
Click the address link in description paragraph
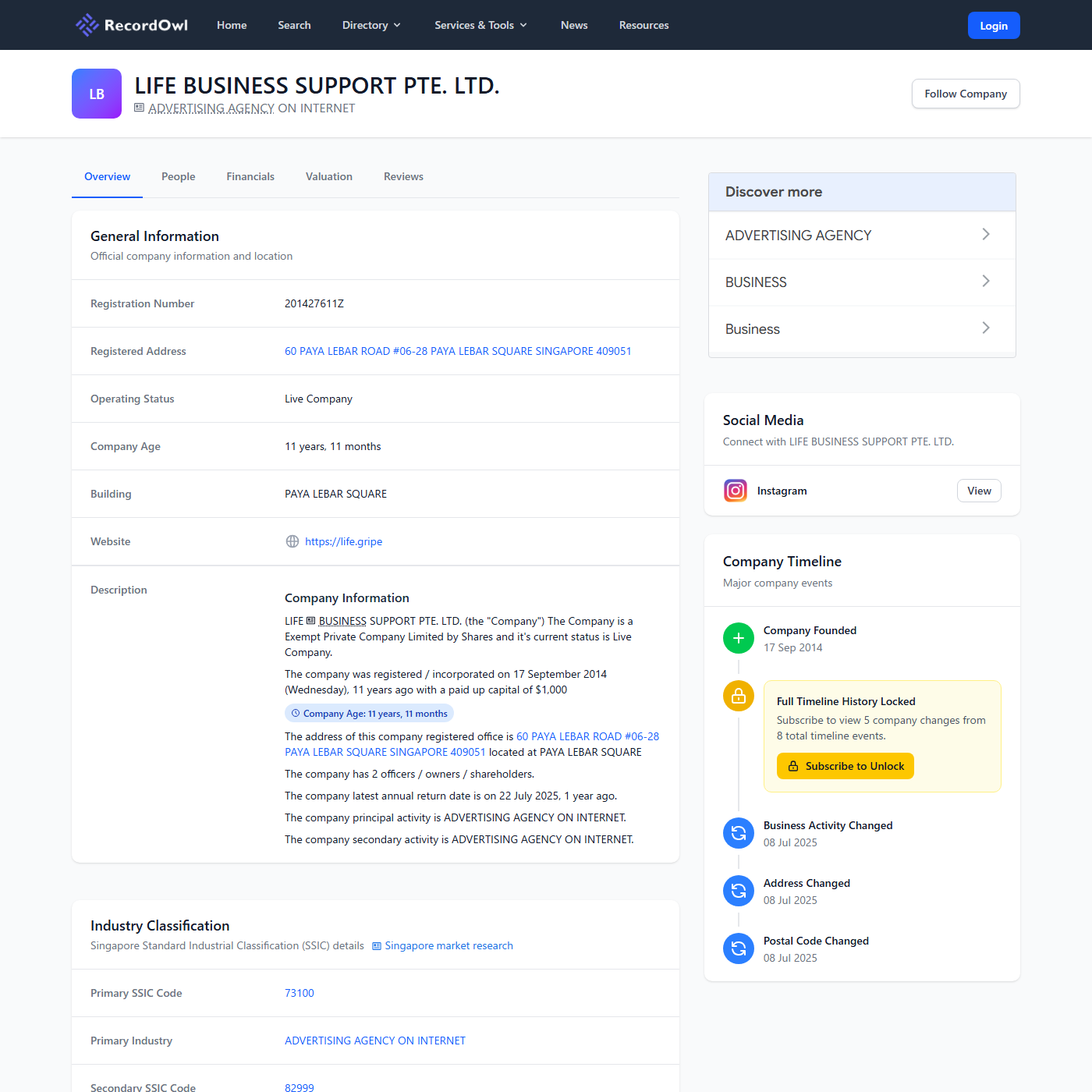tap(472, 744)
